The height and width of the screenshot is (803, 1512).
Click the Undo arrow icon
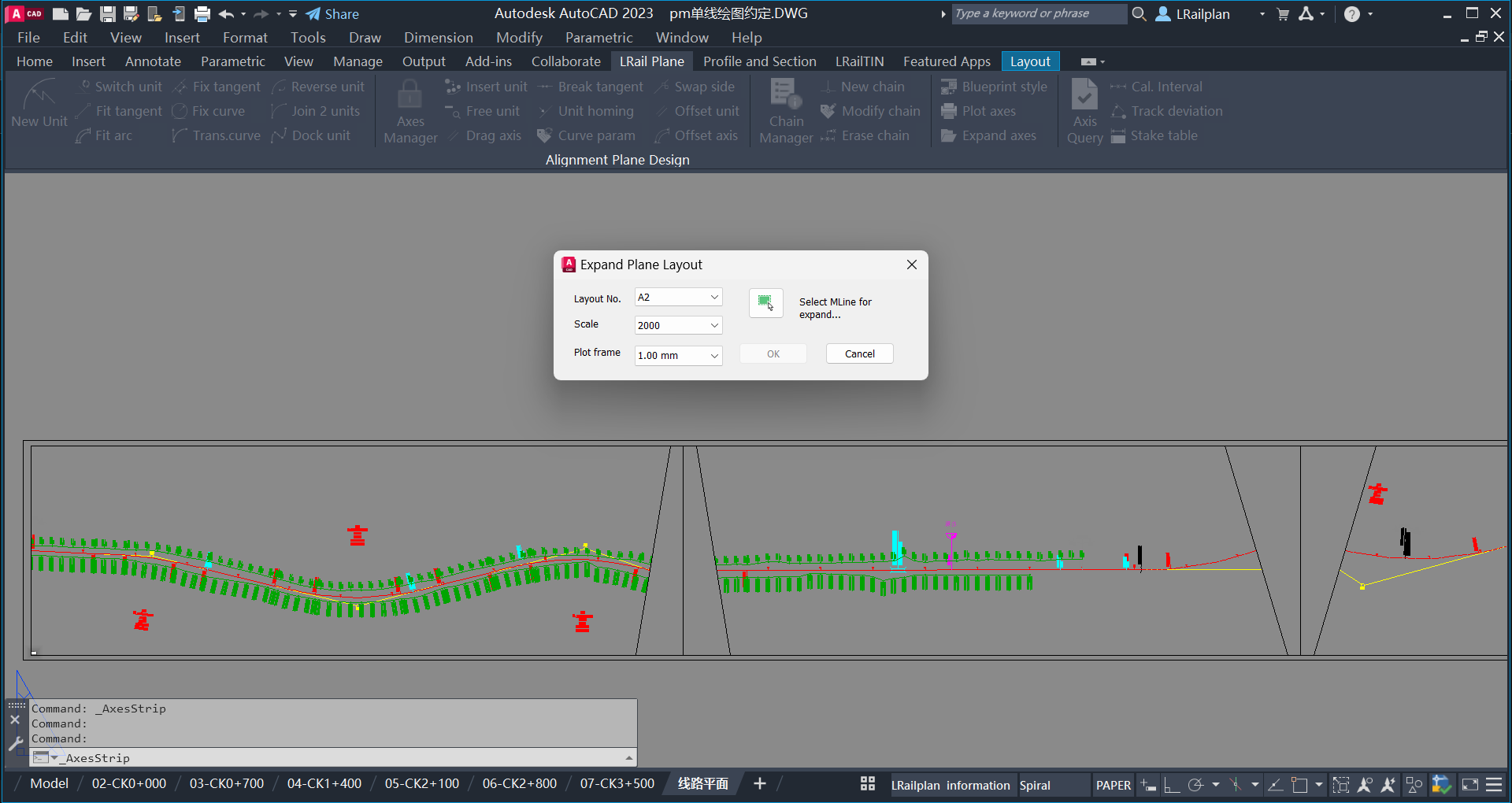tap(226, 14)
